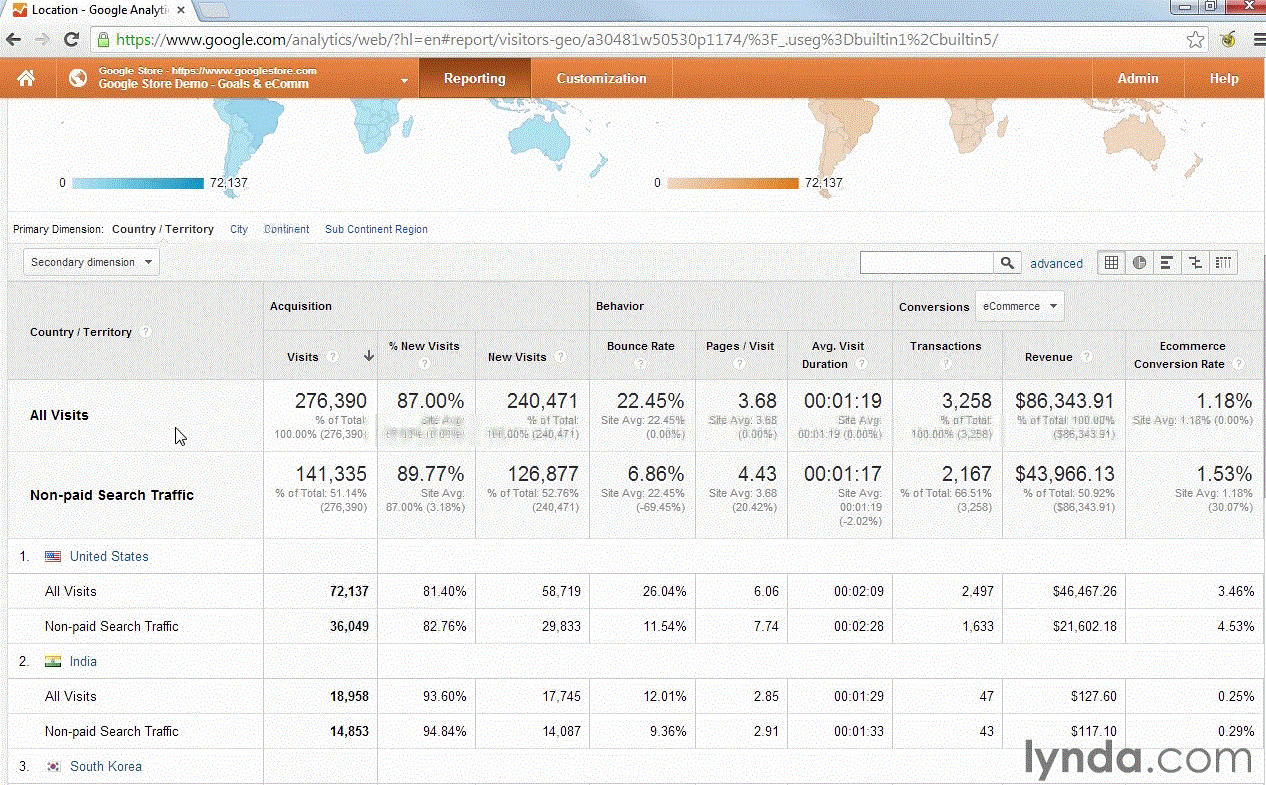Viewport: 1266px width, 785px height.
Task: Open the Help menu item
Action: [1224, 78]
